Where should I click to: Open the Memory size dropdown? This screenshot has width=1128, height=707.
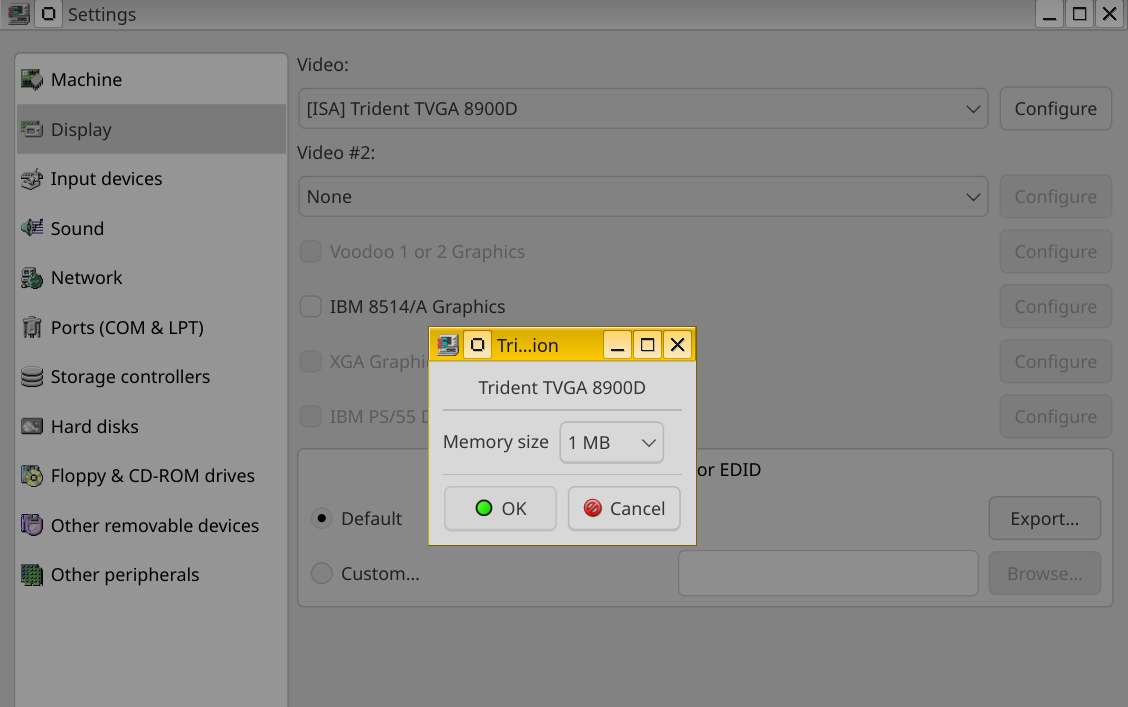pyautogui.click(x=611, y=442)
